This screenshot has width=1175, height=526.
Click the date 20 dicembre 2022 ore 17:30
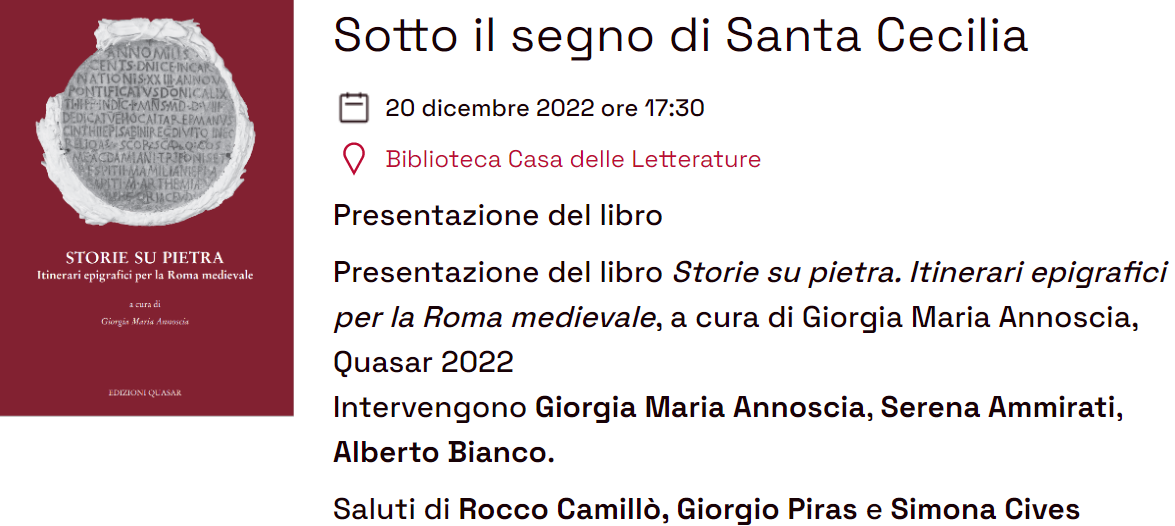(545, 109)
